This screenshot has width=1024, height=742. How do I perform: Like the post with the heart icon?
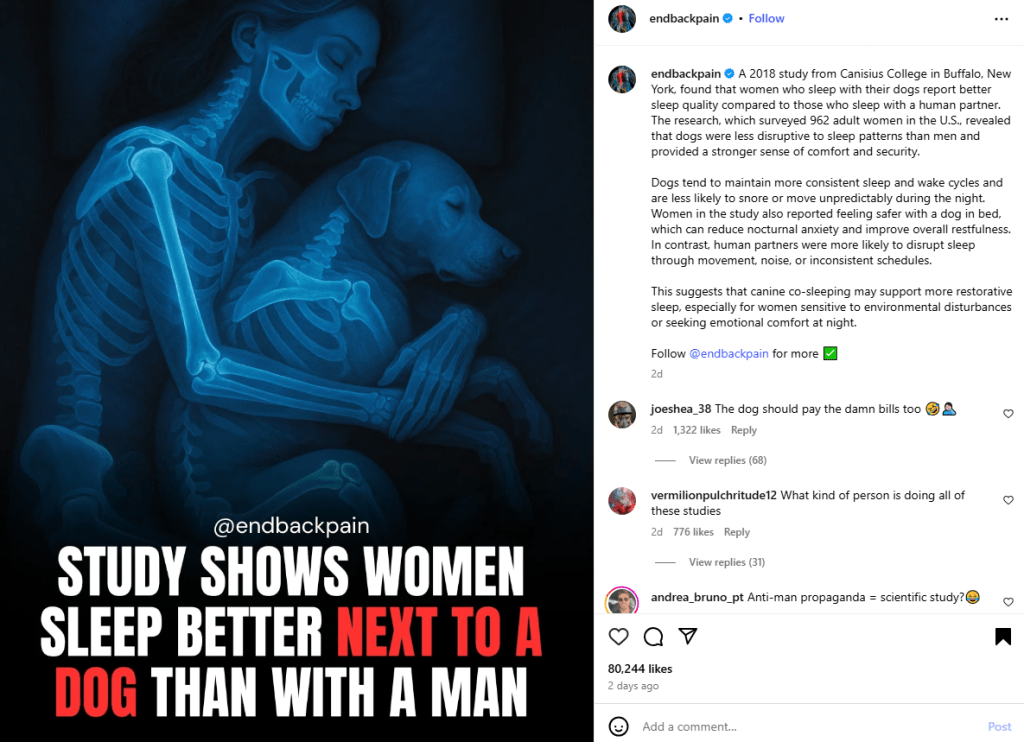point(618,637)
